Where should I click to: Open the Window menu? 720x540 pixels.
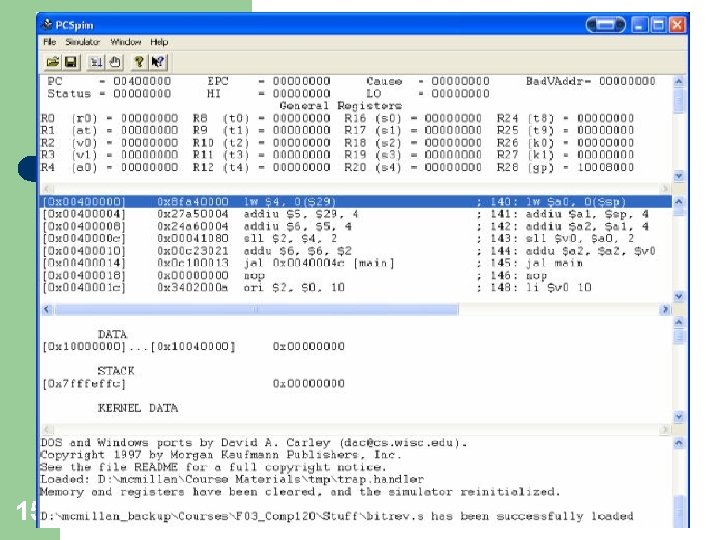126,42
